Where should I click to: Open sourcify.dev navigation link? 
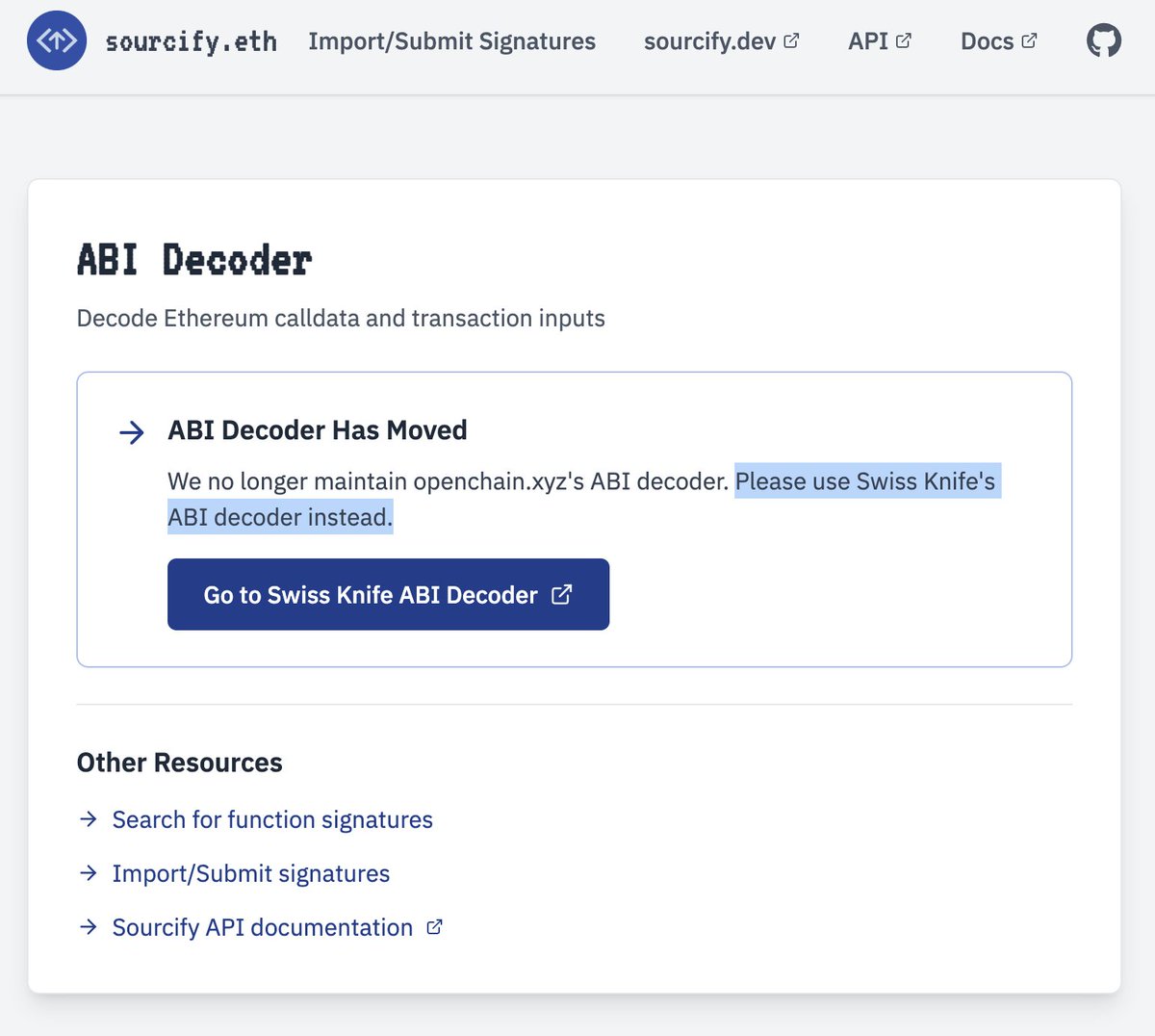click(x=722, y=41)
